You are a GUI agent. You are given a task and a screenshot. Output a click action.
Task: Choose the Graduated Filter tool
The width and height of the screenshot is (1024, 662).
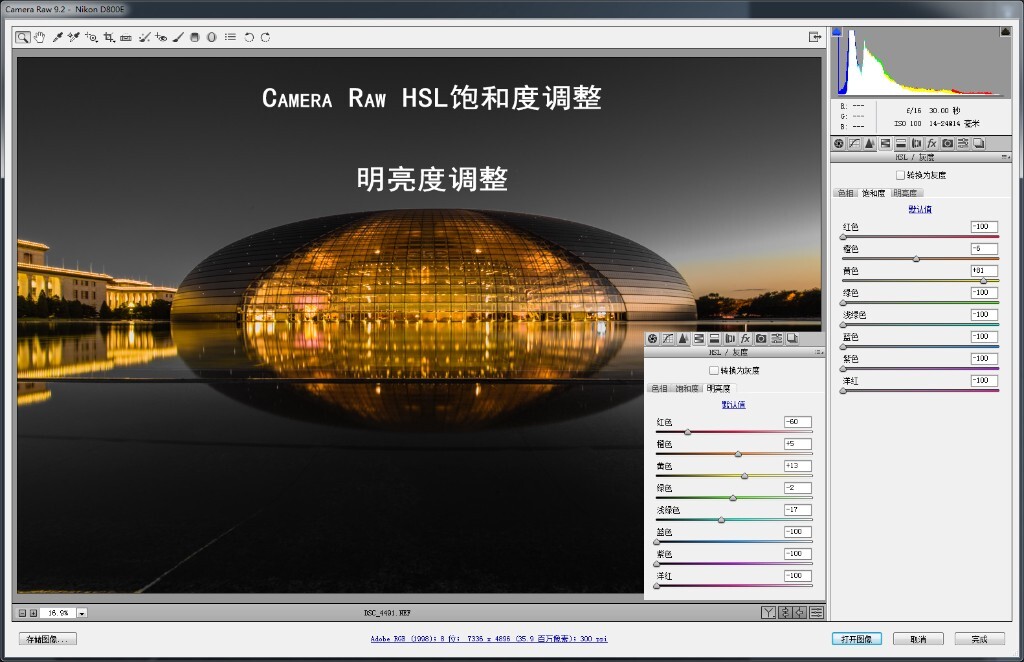click(195, 37)
